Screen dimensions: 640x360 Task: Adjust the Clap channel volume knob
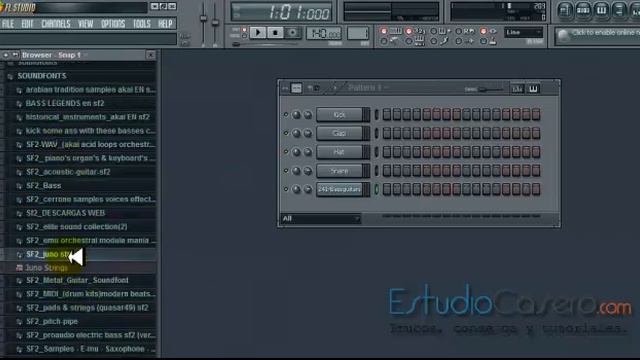pyautogui.click(x=308, y=133)
